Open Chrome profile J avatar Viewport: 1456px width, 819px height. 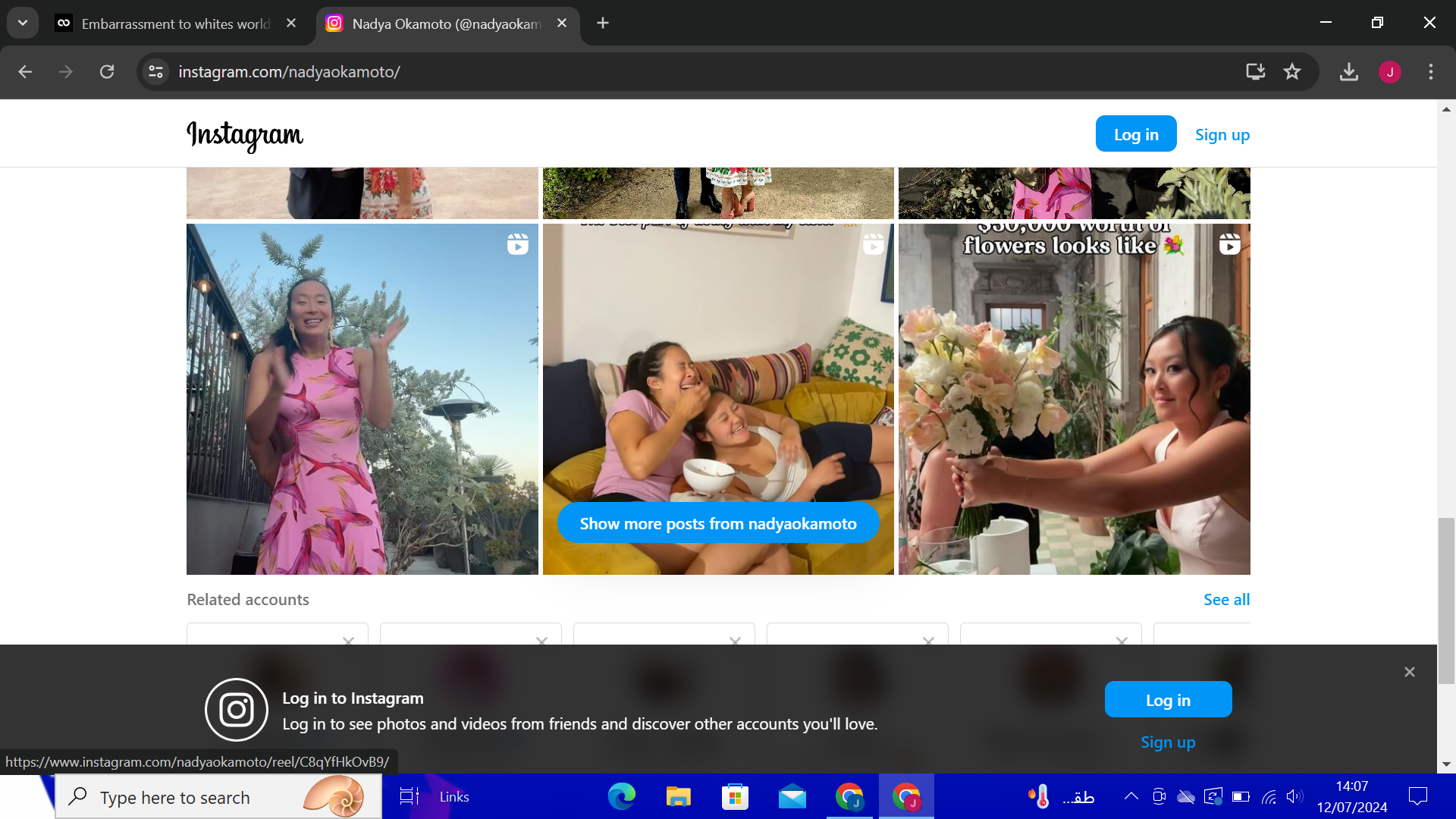pyautogui.click(x=1389, y=72)
